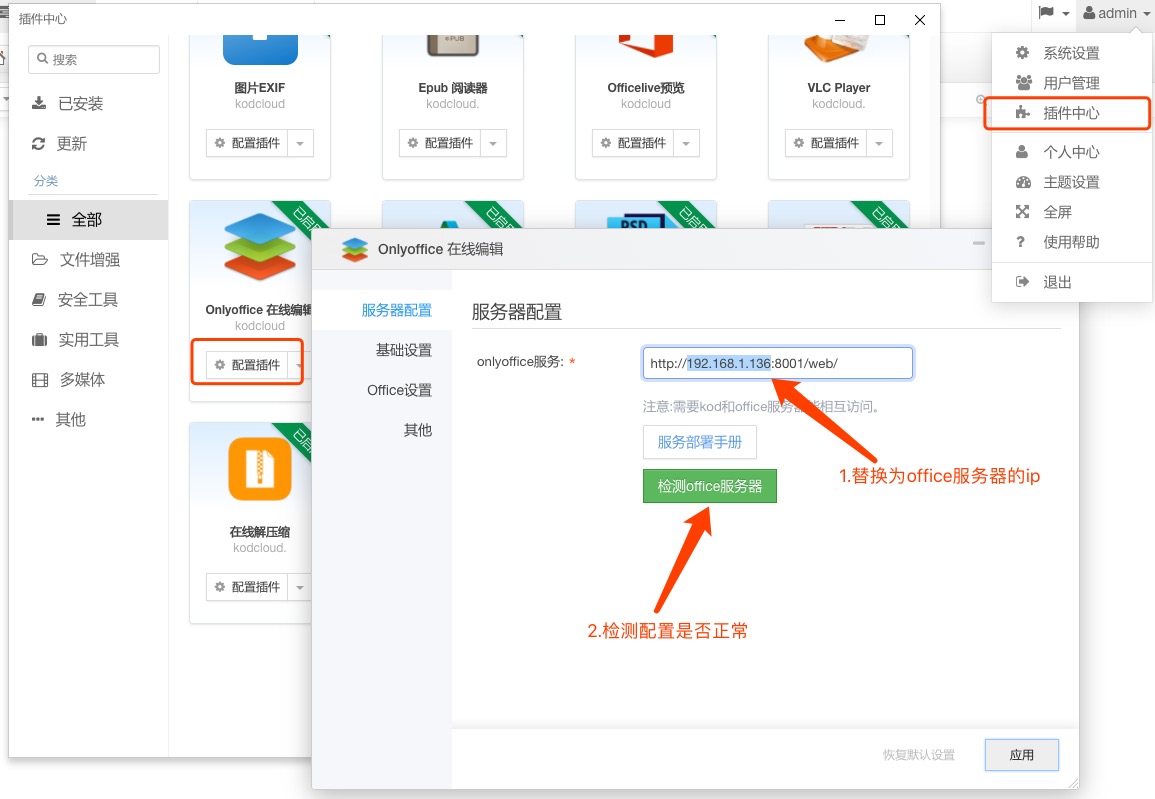Expand VLC Player 配置插件 dropdown arrow

click(x=879, y=142)
